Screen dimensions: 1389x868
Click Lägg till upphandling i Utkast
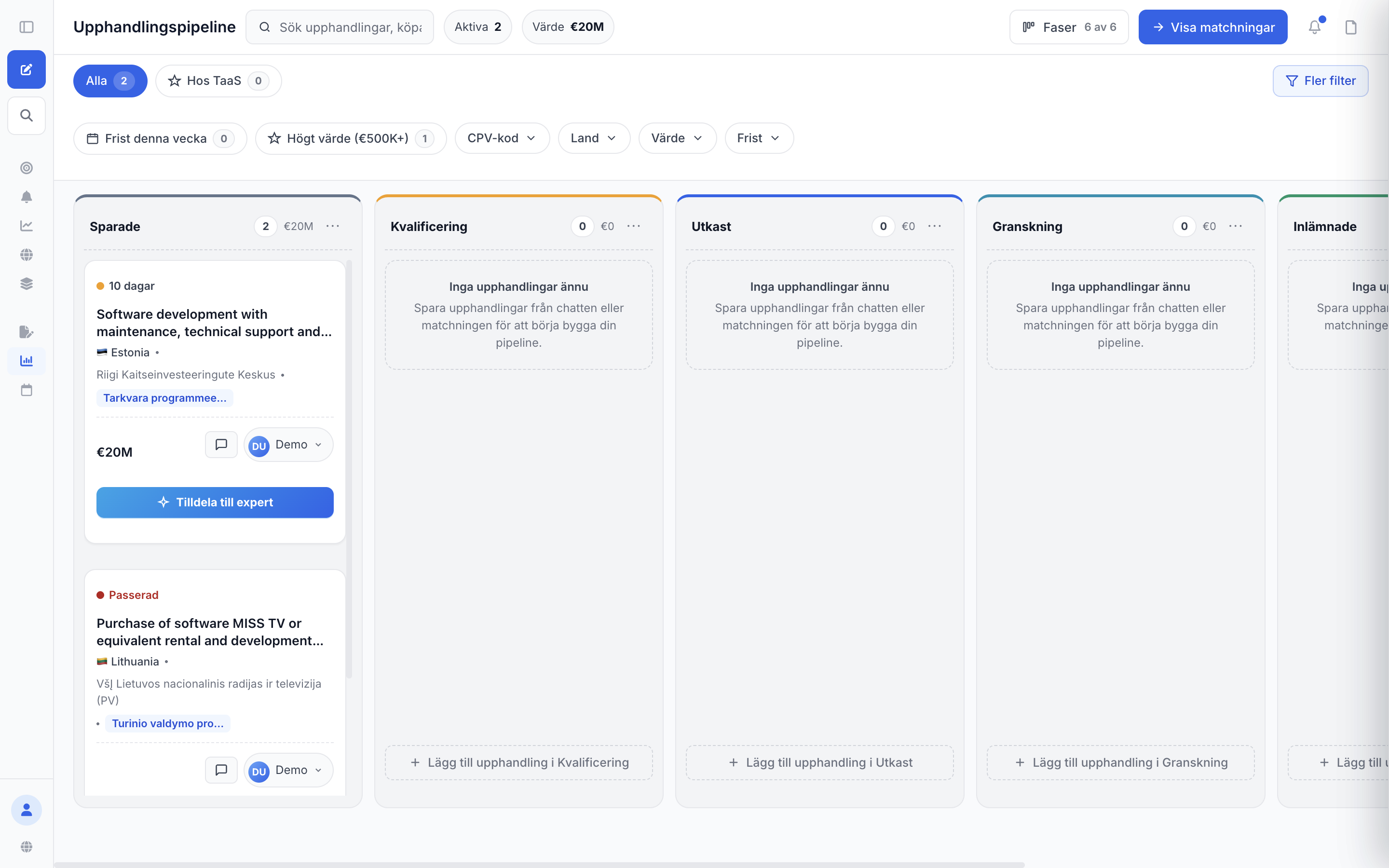pos(819,762)
